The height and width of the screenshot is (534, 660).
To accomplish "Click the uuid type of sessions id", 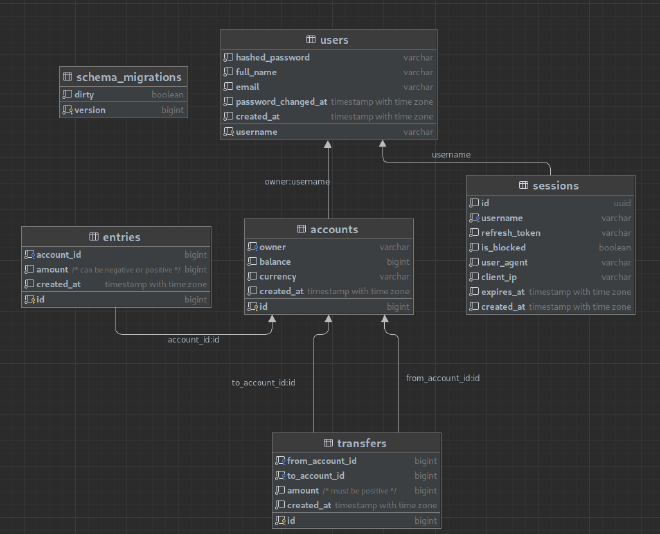I will [x=622, y=203].
